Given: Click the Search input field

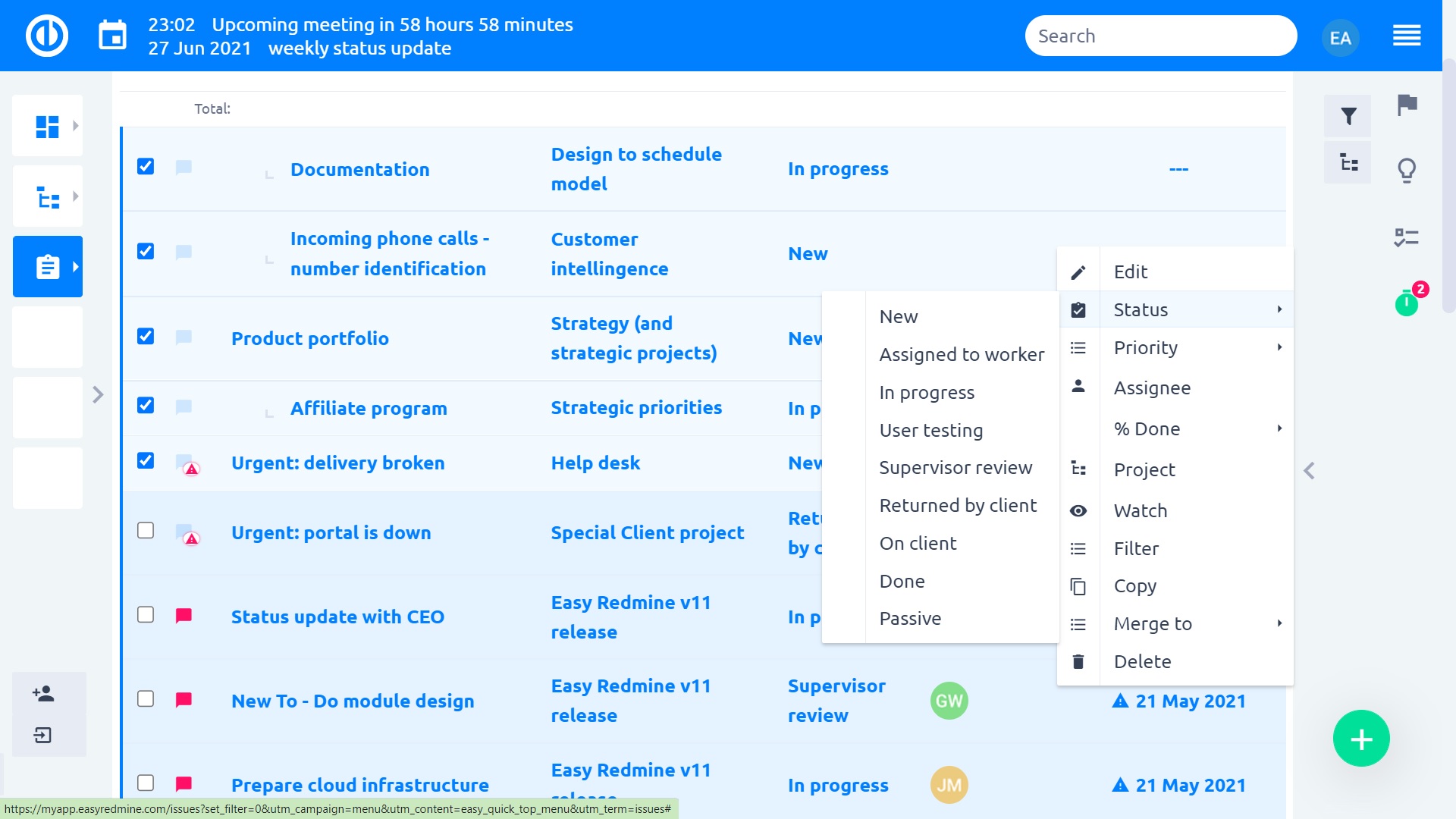Looking at the screenshot, I should coord(1161,36).
